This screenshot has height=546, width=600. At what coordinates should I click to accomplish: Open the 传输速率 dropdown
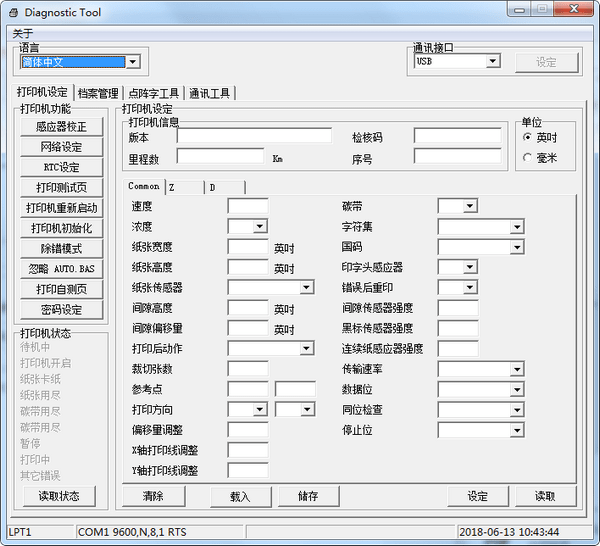tap(516, 369)
